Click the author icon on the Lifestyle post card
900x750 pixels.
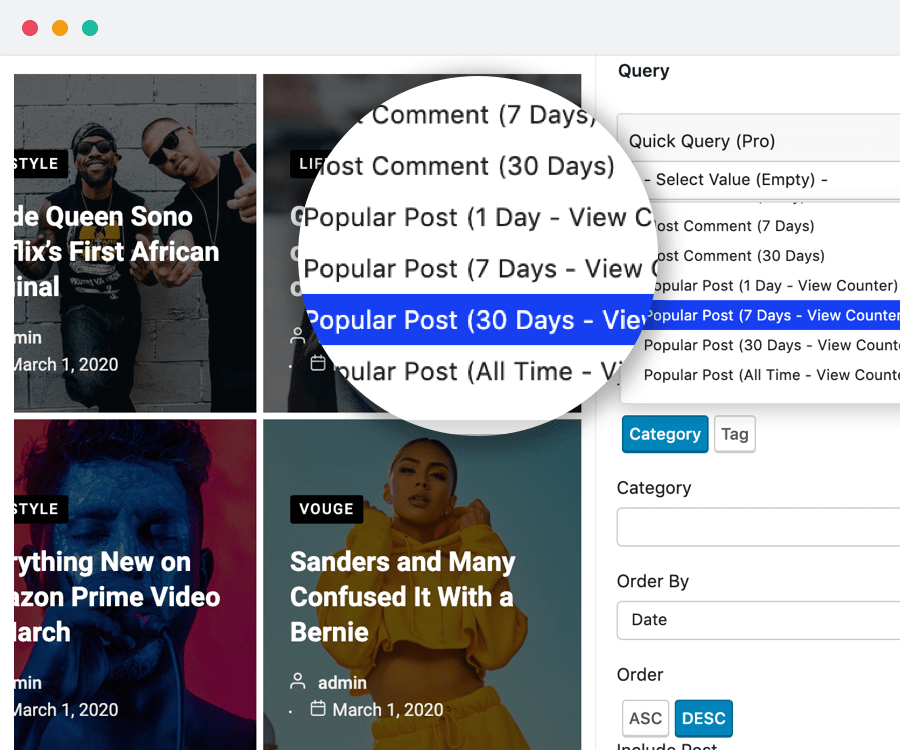[297, 336]
